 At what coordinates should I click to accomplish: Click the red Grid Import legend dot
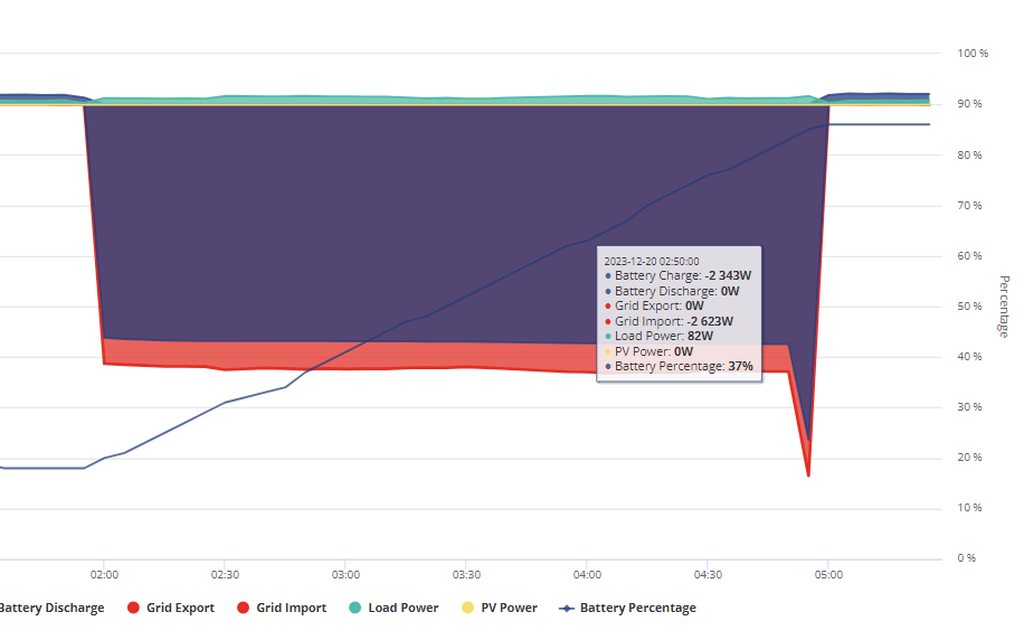[243, 608]
